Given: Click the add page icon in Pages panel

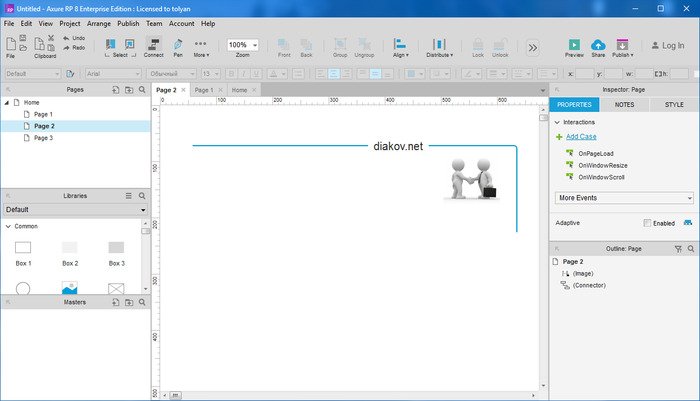Looking at the screenshot, I should 113,90.
